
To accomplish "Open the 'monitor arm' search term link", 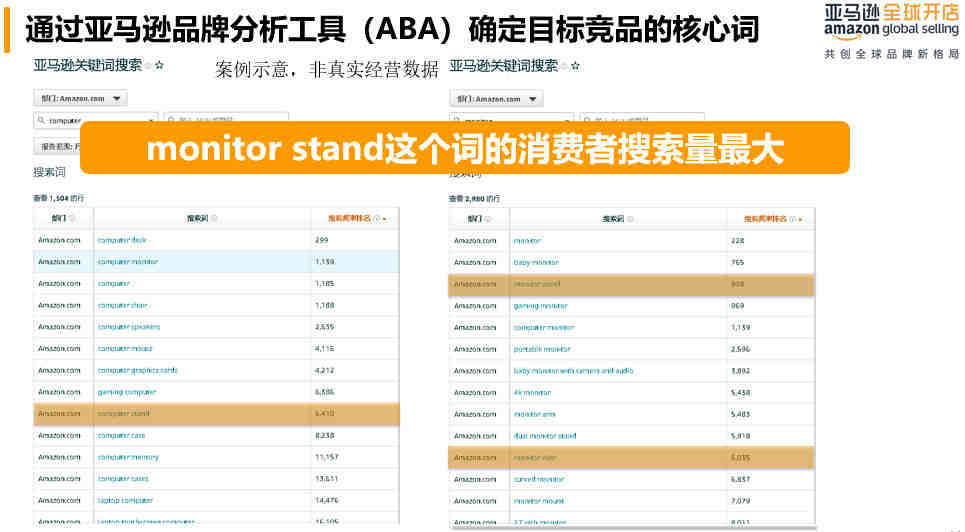I will point(534,414).
